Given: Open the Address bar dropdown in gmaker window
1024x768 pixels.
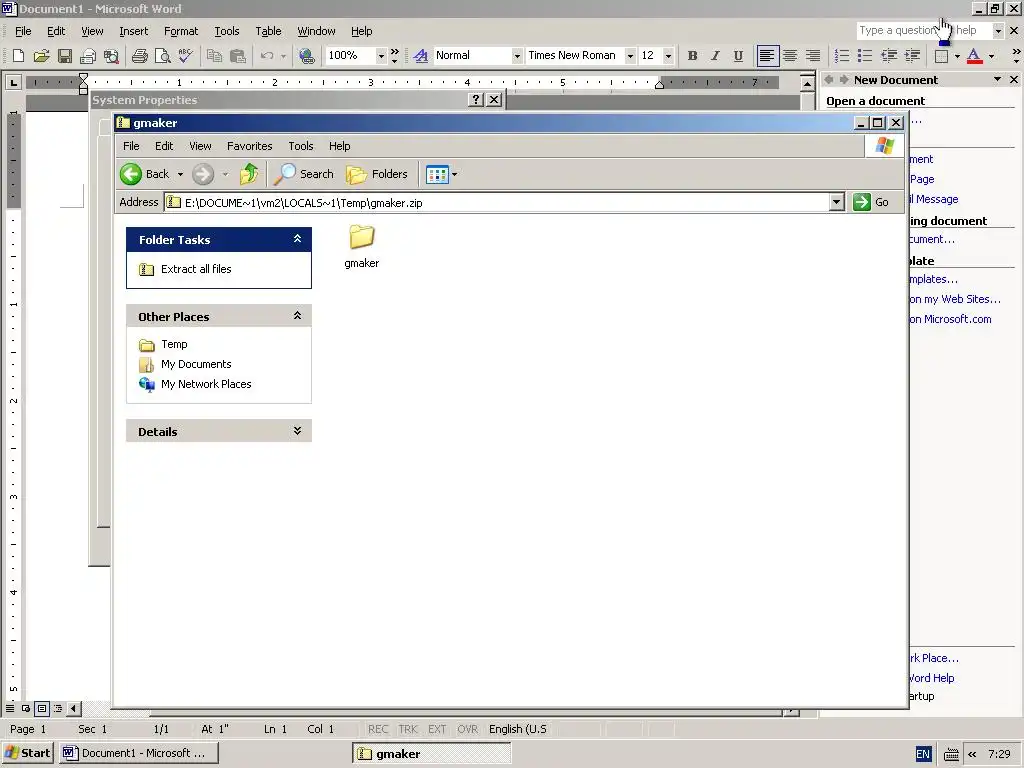Looking at the screenshot, I should (837, 202).
